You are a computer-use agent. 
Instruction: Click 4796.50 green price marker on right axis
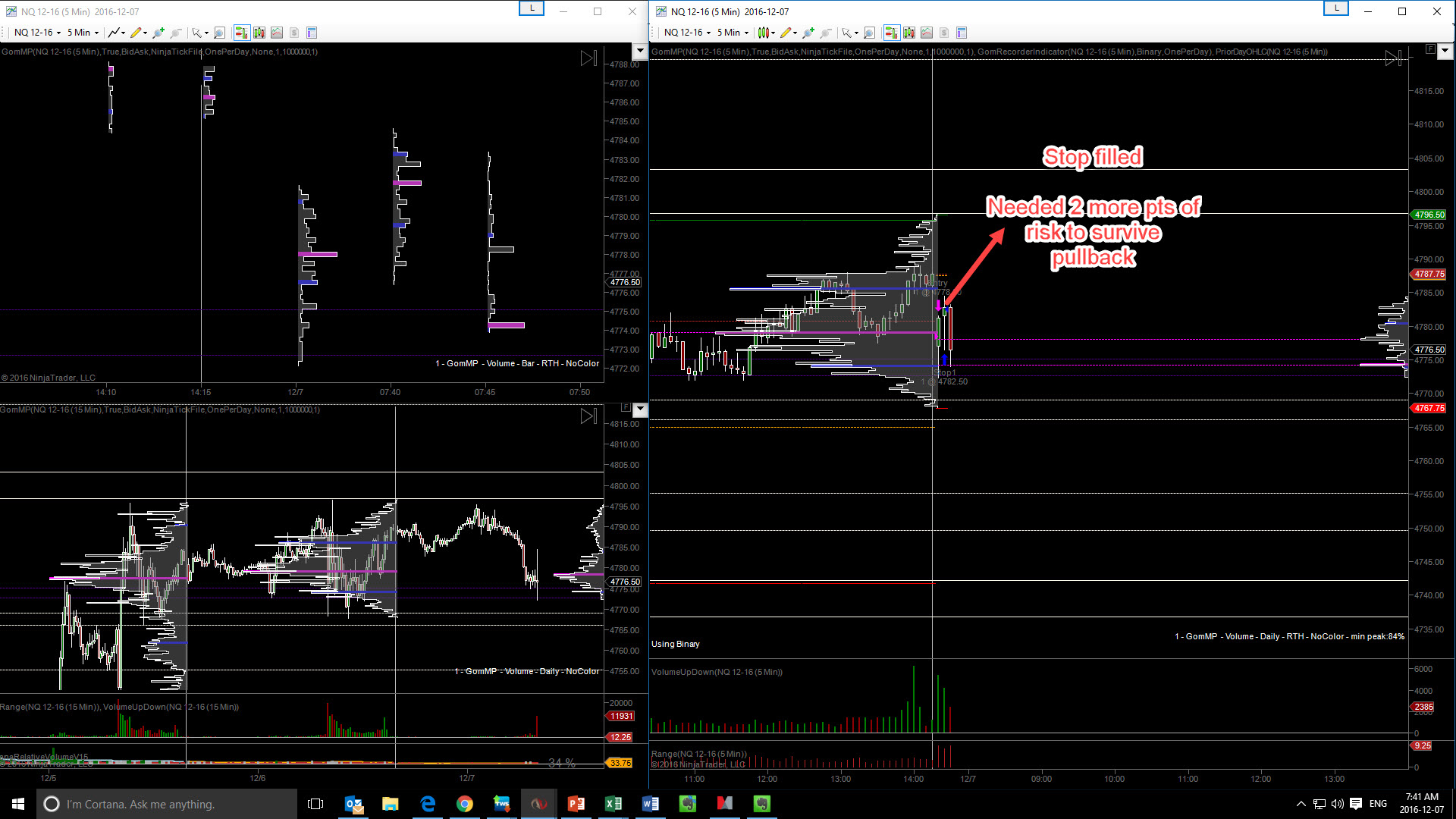1429,215
